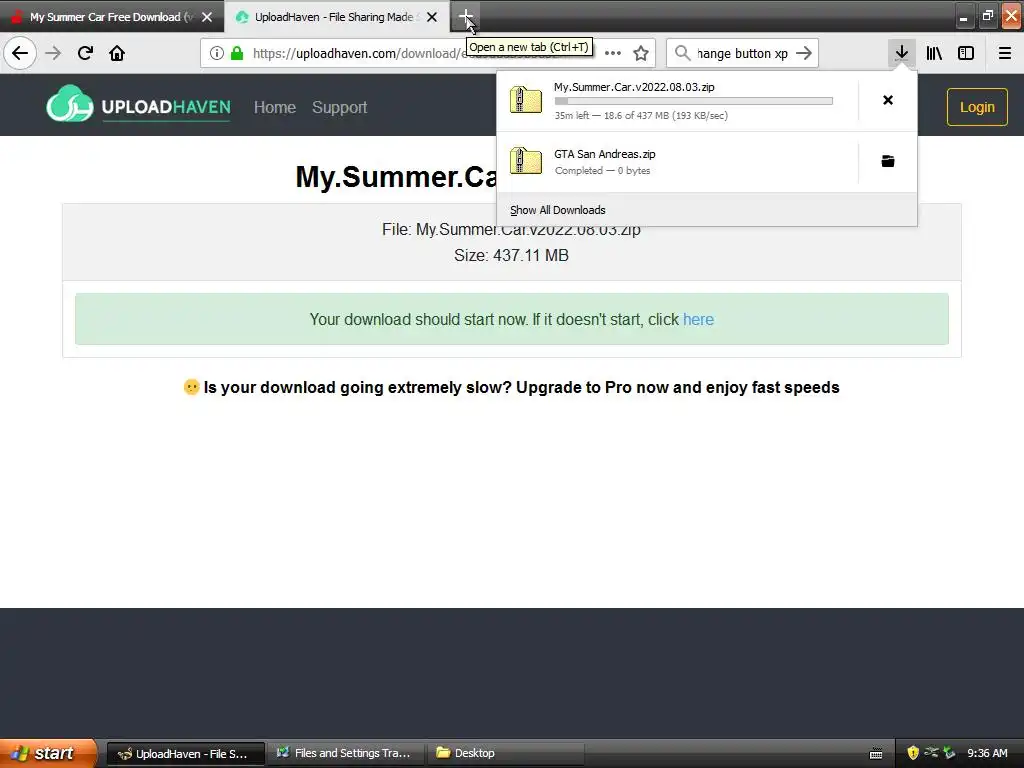Open containing folder for GTA San Andreas.zip
The image size is (1024, 768).
pos(888,161)
